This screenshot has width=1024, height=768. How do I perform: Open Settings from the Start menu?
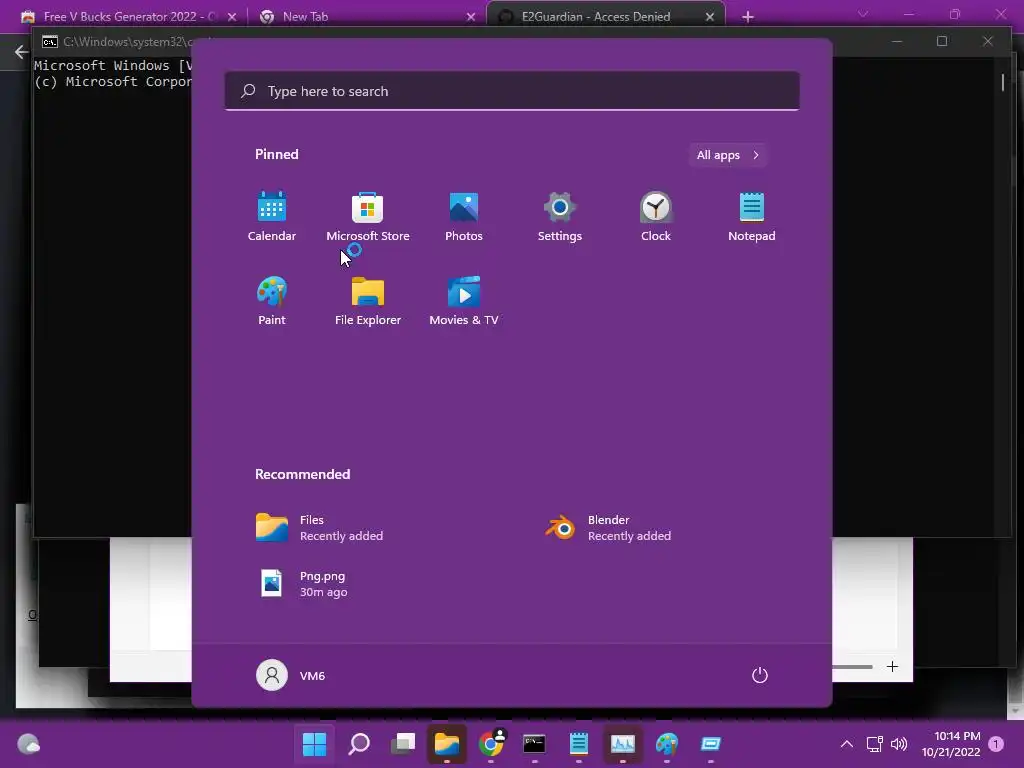tap(560, 217)
